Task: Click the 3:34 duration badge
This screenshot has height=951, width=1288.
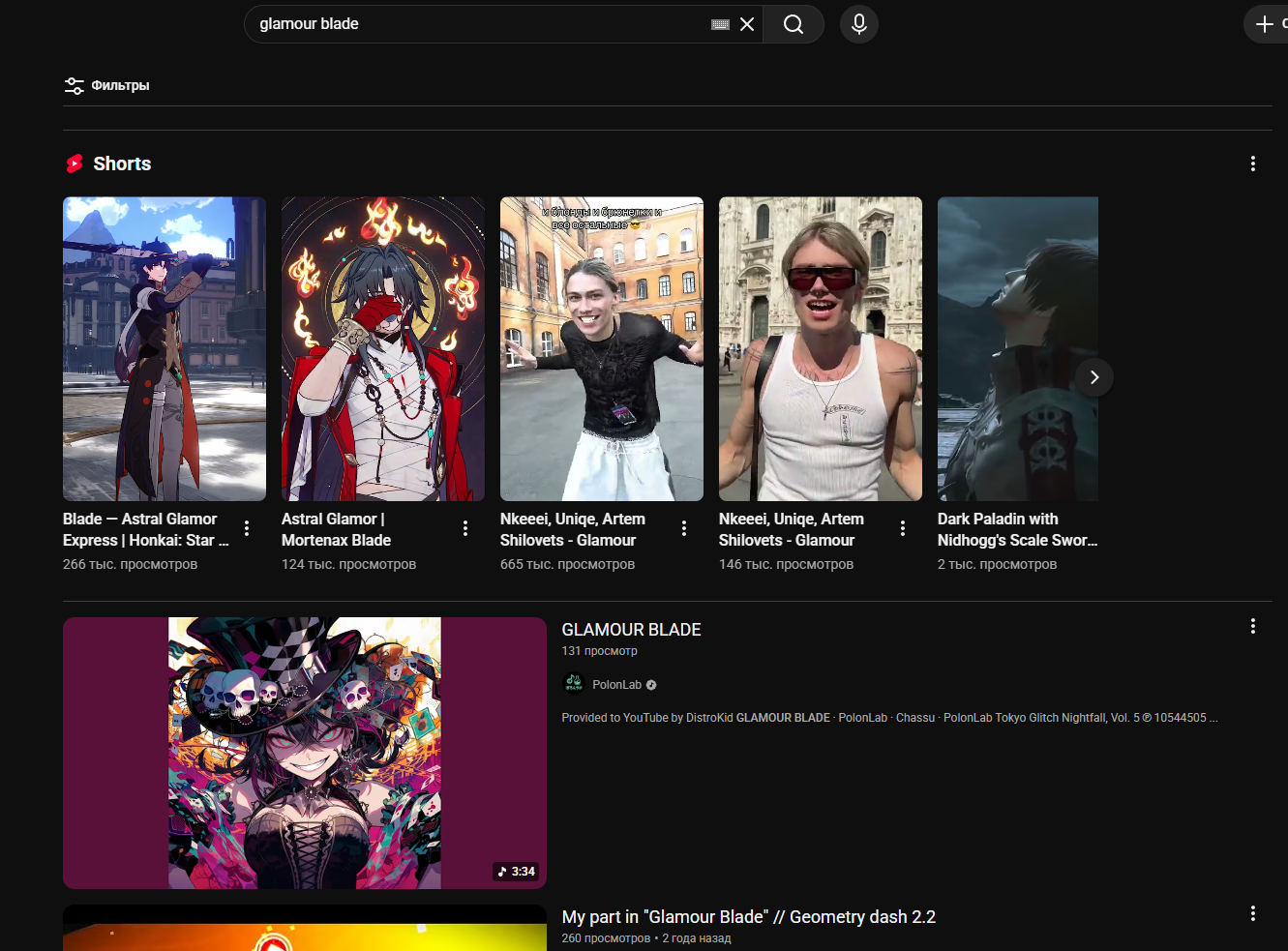Action: (x=517, y=872)
